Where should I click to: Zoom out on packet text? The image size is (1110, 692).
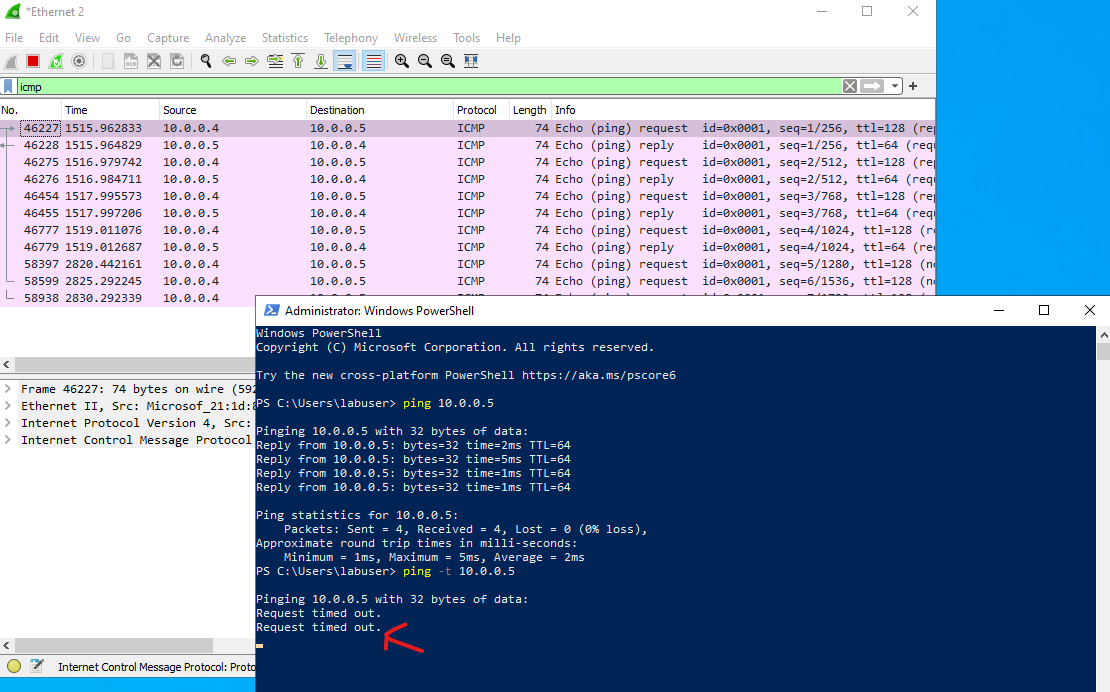(425, 62)
